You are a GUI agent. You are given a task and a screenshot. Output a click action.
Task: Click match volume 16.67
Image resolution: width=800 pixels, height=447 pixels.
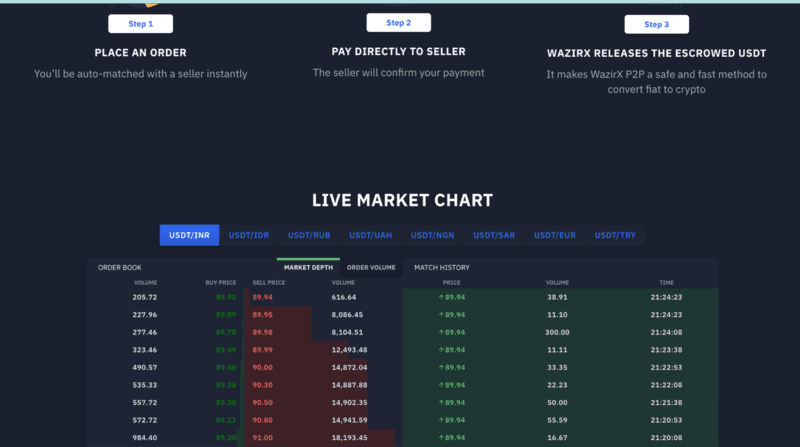coord(557,438)
